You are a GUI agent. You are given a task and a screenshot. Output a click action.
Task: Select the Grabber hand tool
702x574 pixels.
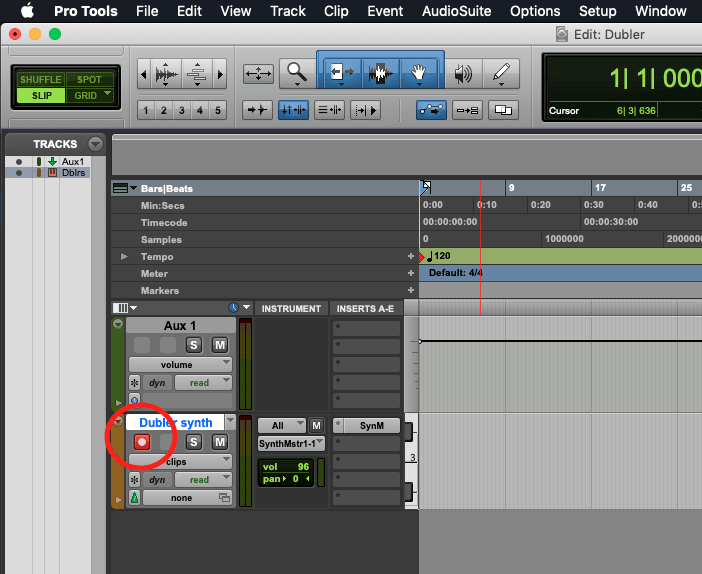coord(418,73)
